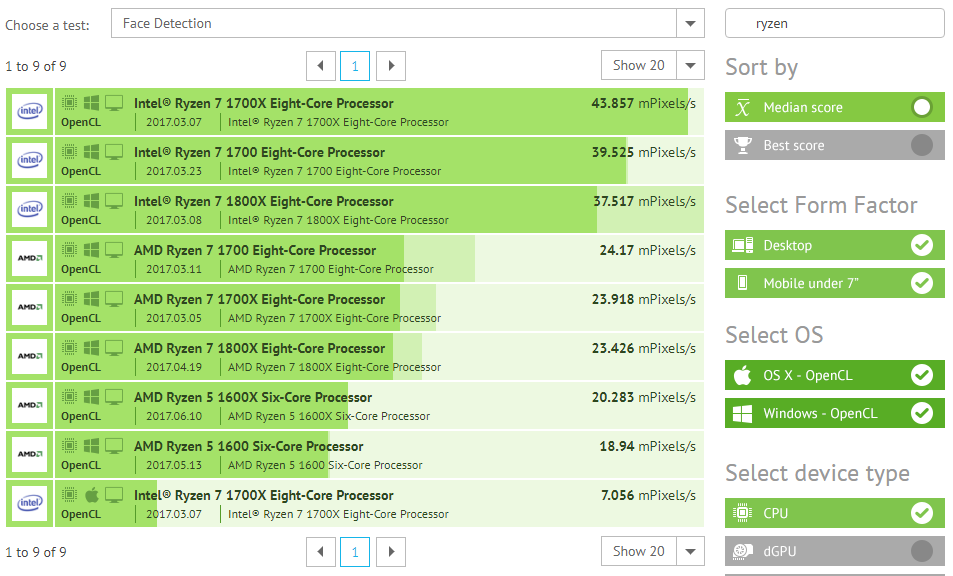Go to next page using bottom right arrow
Viewport: 953px width, 576px height.
(x=391, y=552)
